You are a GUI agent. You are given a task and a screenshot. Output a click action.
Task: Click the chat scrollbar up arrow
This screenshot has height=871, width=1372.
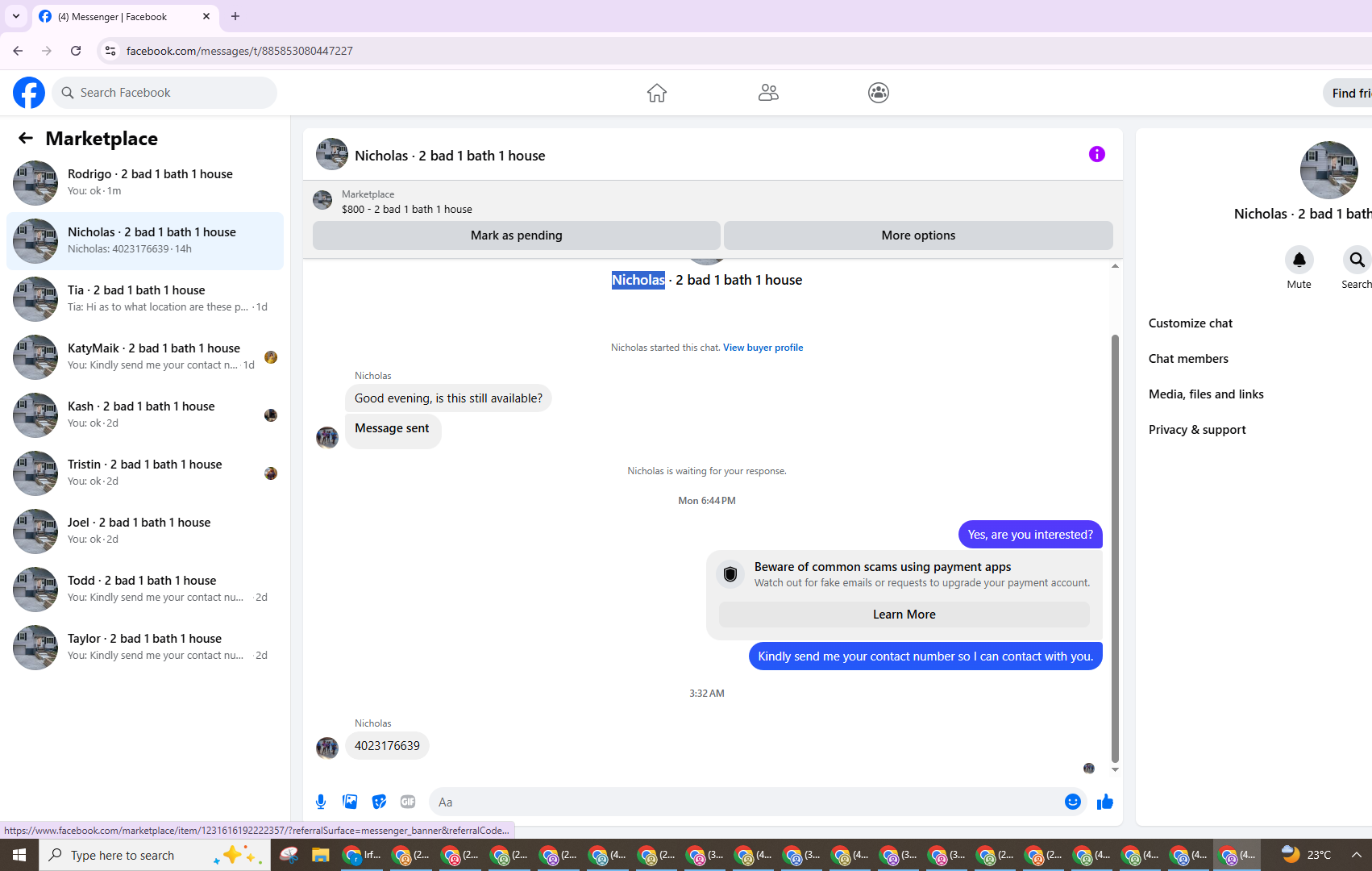[x=1115, y=265]
